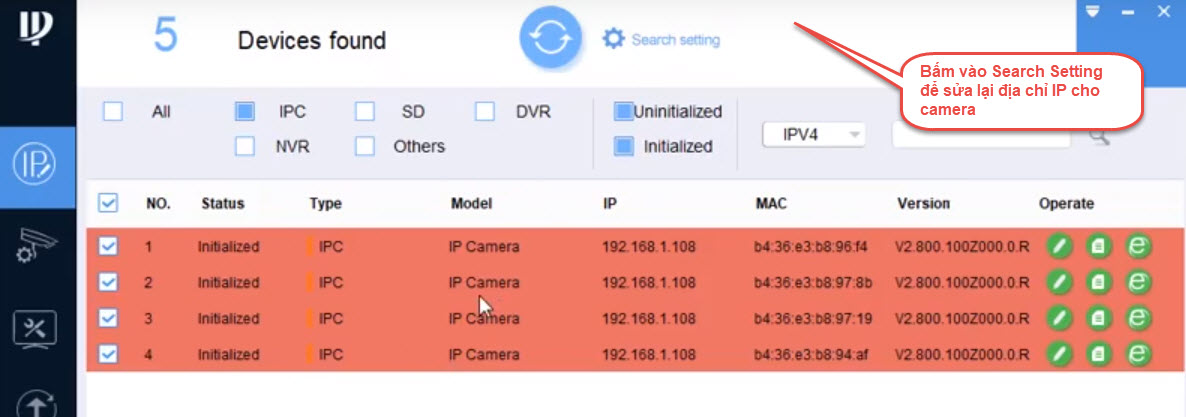The image size is (1186, 417).
Task: Click edit pencil icon for row 3
Action: (x=1060, y=318)
